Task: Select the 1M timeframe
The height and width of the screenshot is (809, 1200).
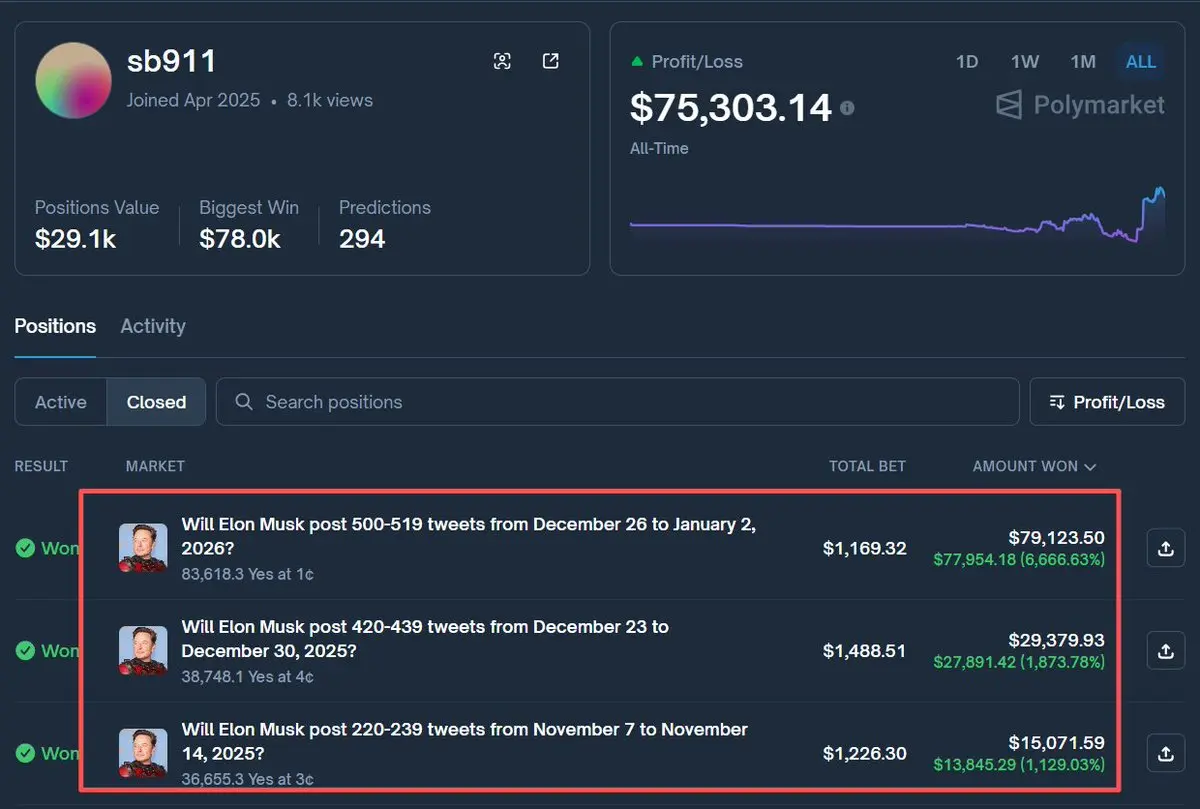Action: [1083, 62]
